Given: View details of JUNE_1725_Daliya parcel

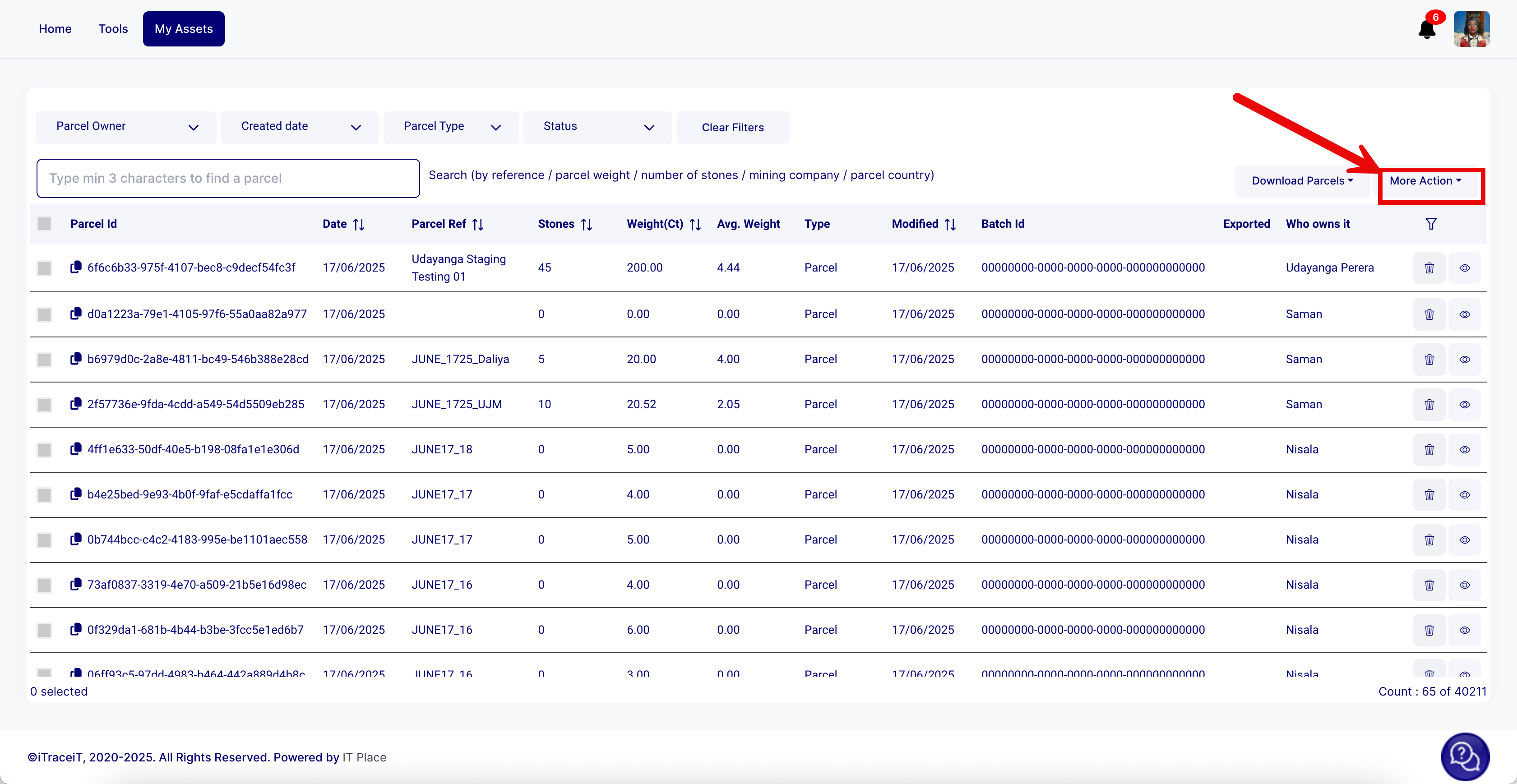Looking at the screenshot, I should 1465,359.
